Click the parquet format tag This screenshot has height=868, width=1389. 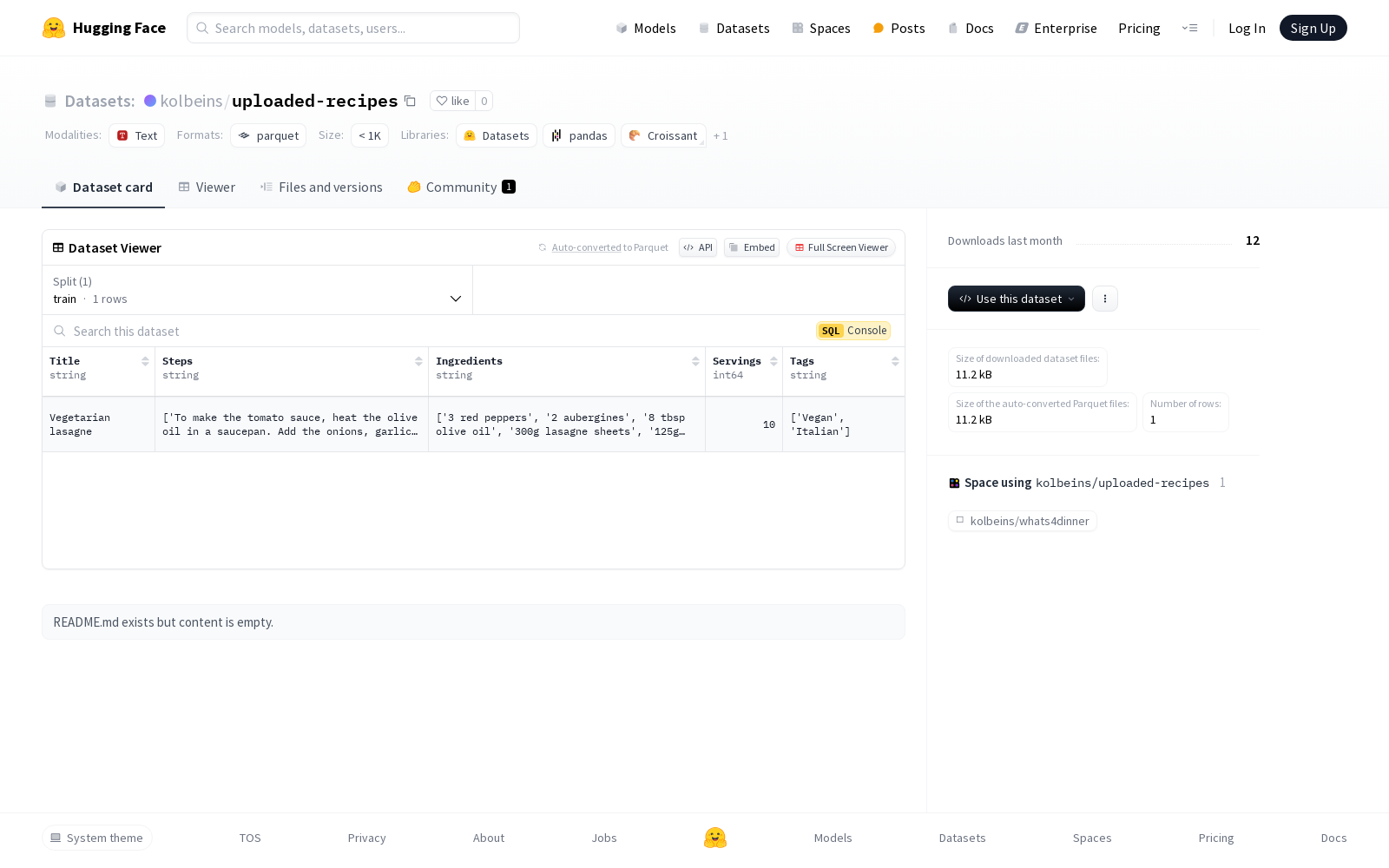tap(268, 135)
